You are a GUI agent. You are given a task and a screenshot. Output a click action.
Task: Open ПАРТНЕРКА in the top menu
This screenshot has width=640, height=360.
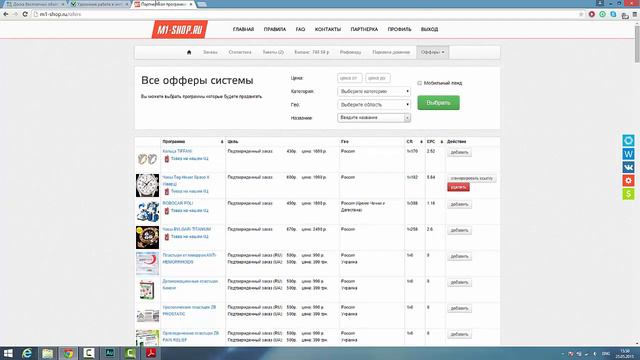pos(364,29)
